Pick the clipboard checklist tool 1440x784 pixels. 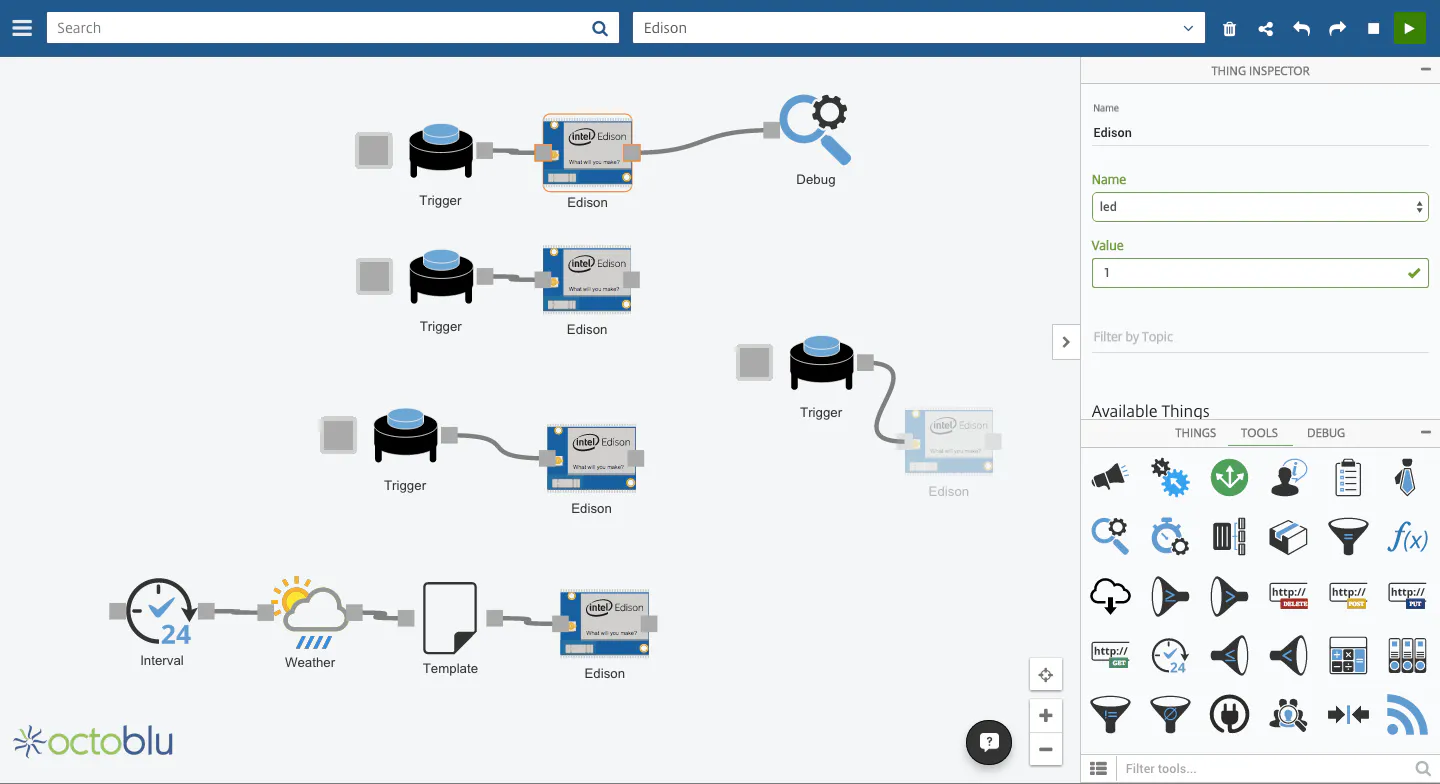[x=1348, y=478]
